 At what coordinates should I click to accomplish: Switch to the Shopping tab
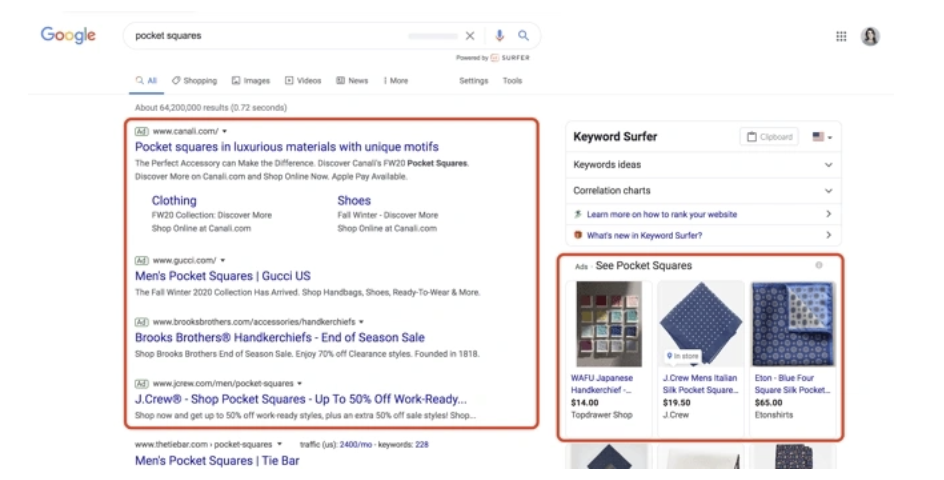tap(194, 81)
